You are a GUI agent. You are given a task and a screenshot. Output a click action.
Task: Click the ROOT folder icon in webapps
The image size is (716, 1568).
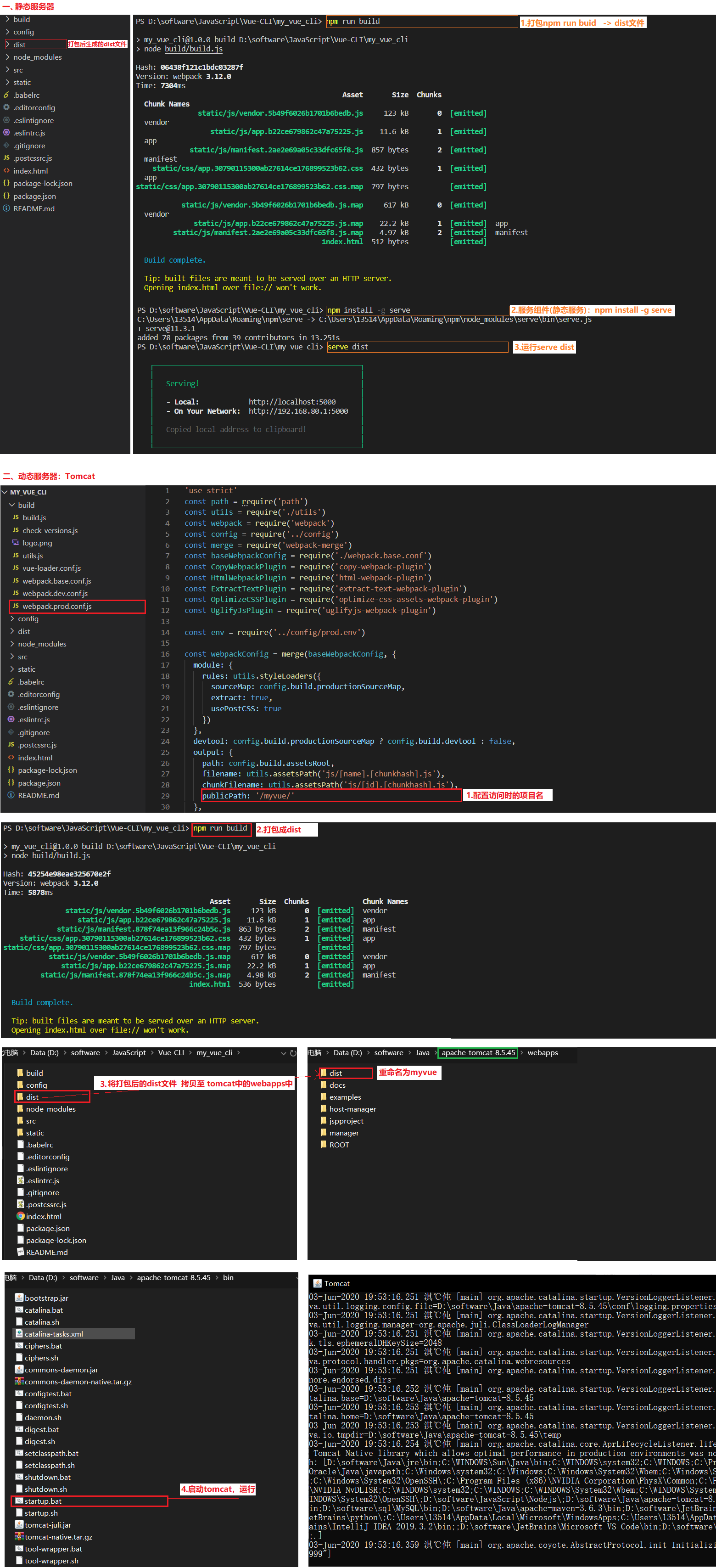click(324, 1144)
